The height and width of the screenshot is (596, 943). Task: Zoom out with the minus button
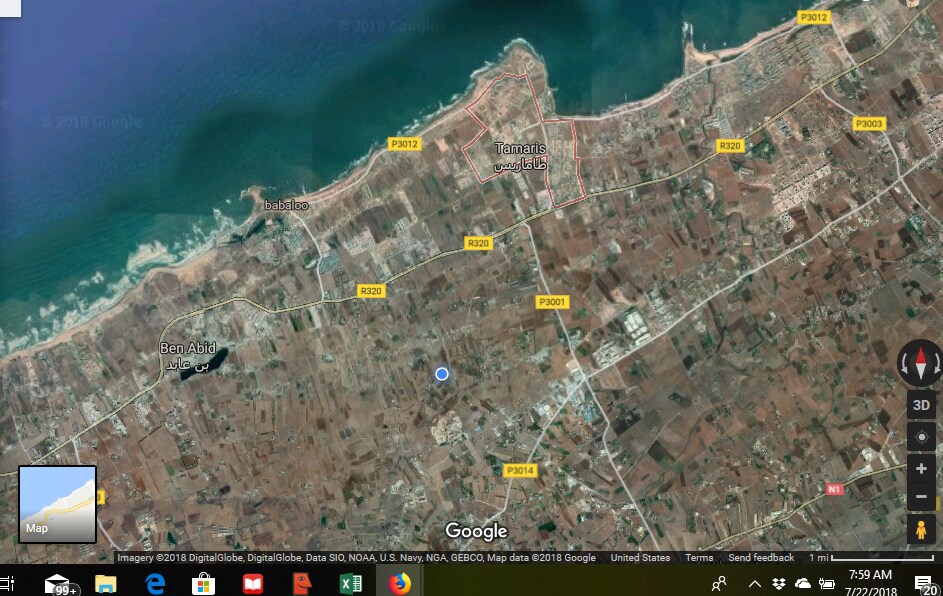[921, 497]
